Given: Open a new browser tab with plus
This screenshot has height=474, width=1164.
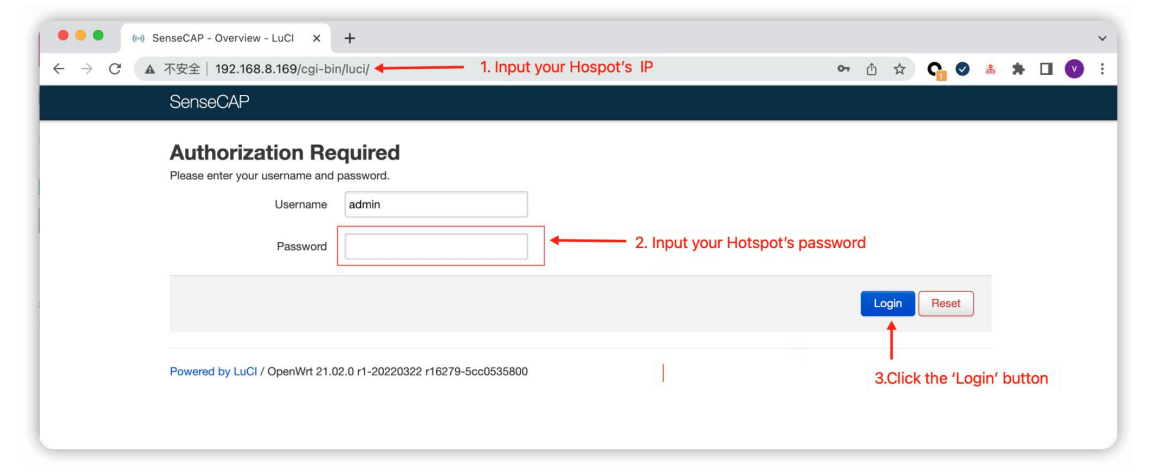Looking at the screenshot, I should [x=350, y=38].
